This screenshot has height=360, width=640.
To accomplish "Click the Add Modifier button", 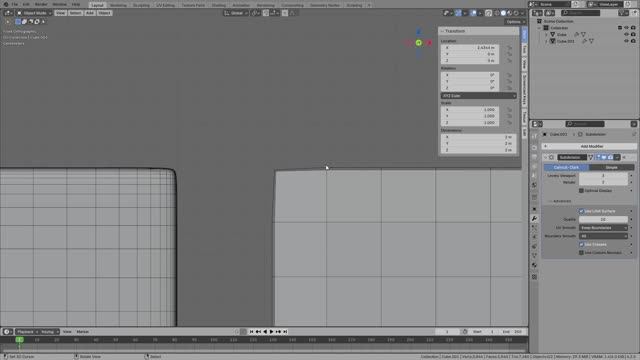I will [589, 146].
